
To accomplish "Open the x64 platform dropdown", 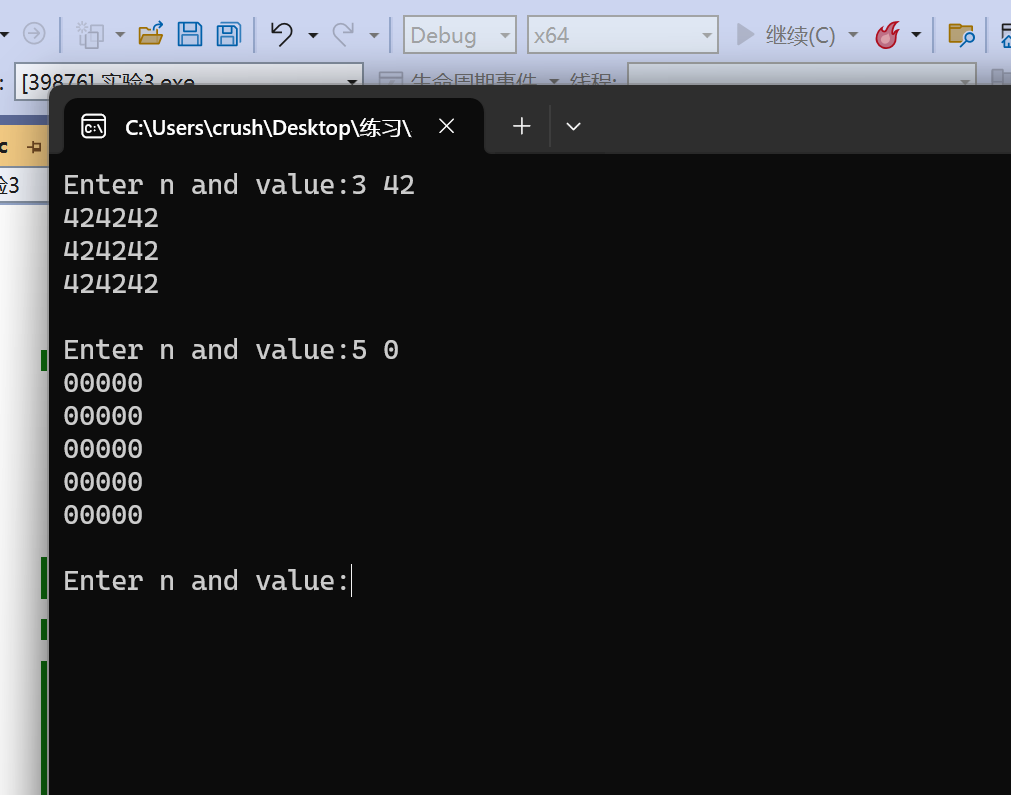I will tap(623, 35).
